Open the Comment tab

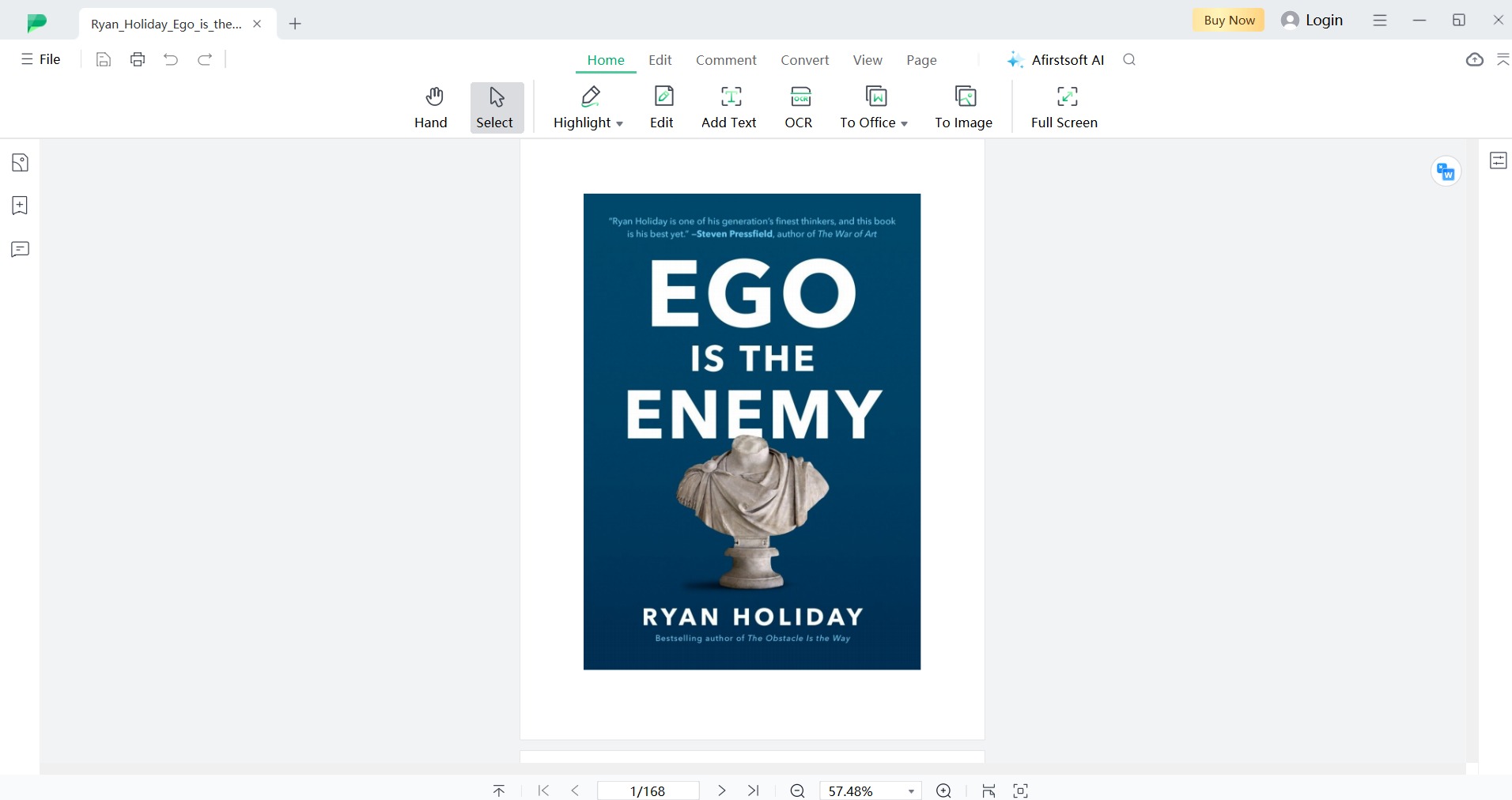pyautogui.click(x=726, y=60)
